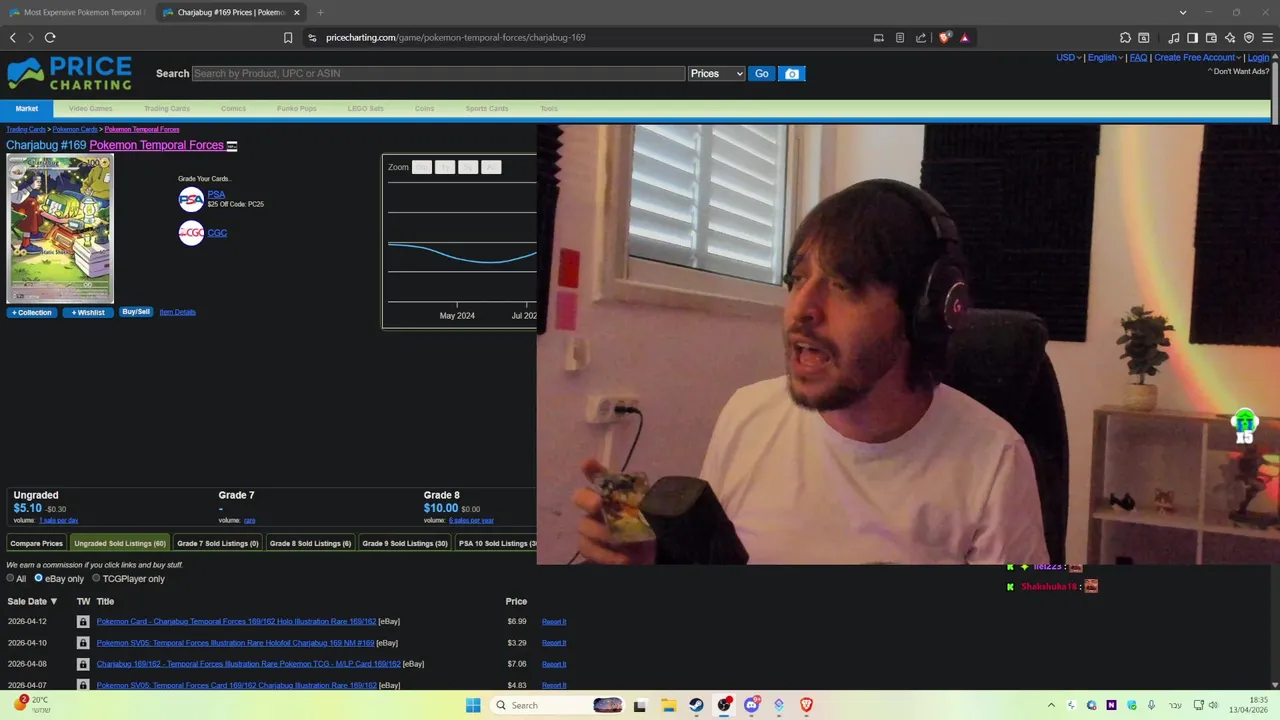Image resolution: width=1280 pixels, height=720 pixels.
Task: Open the Market navigation tab
Action: coord(27,108)
